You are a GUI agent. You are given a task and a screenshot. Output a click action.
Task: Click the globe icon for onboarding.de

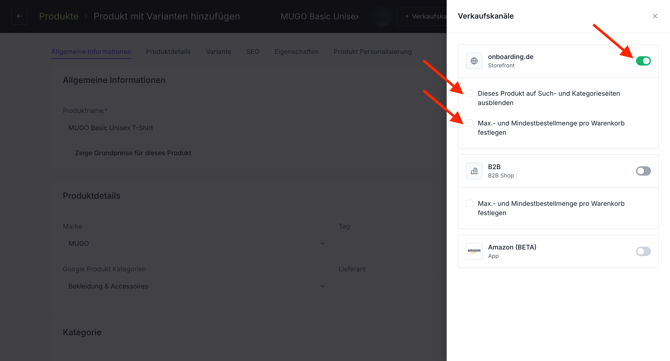pos(474,61)
